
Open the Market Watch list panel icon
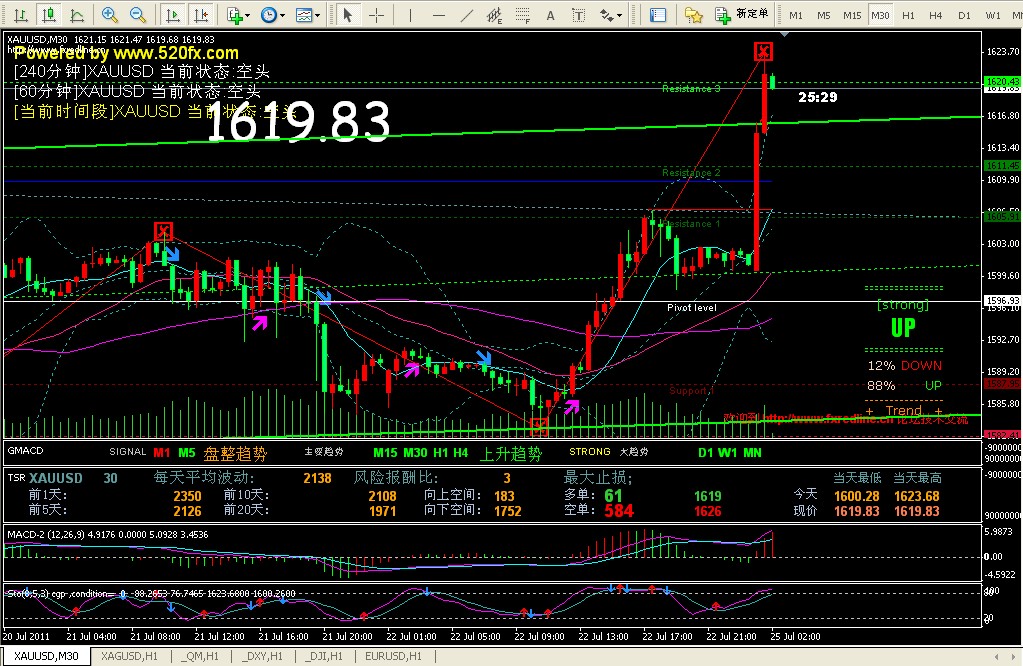click(658, 14)
